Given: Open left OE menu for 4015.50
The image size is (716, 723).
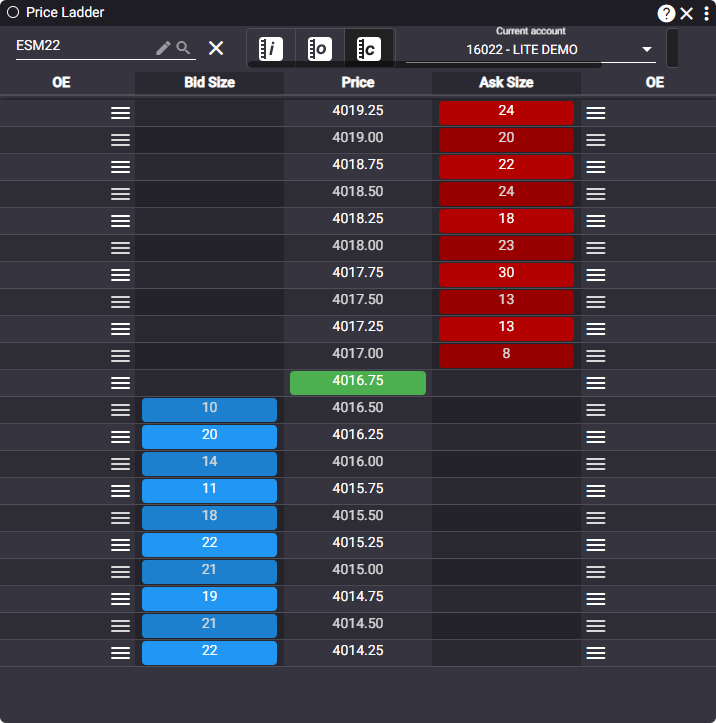Looking at the screenshot, I should click(120, 518).
